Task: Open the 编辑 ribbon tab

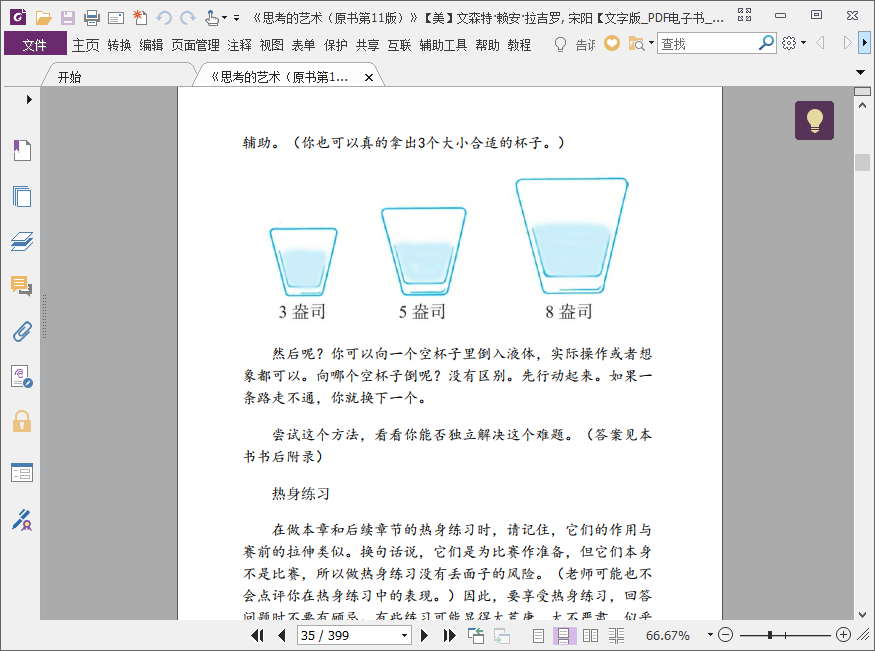Action: [x=151, y=45]
